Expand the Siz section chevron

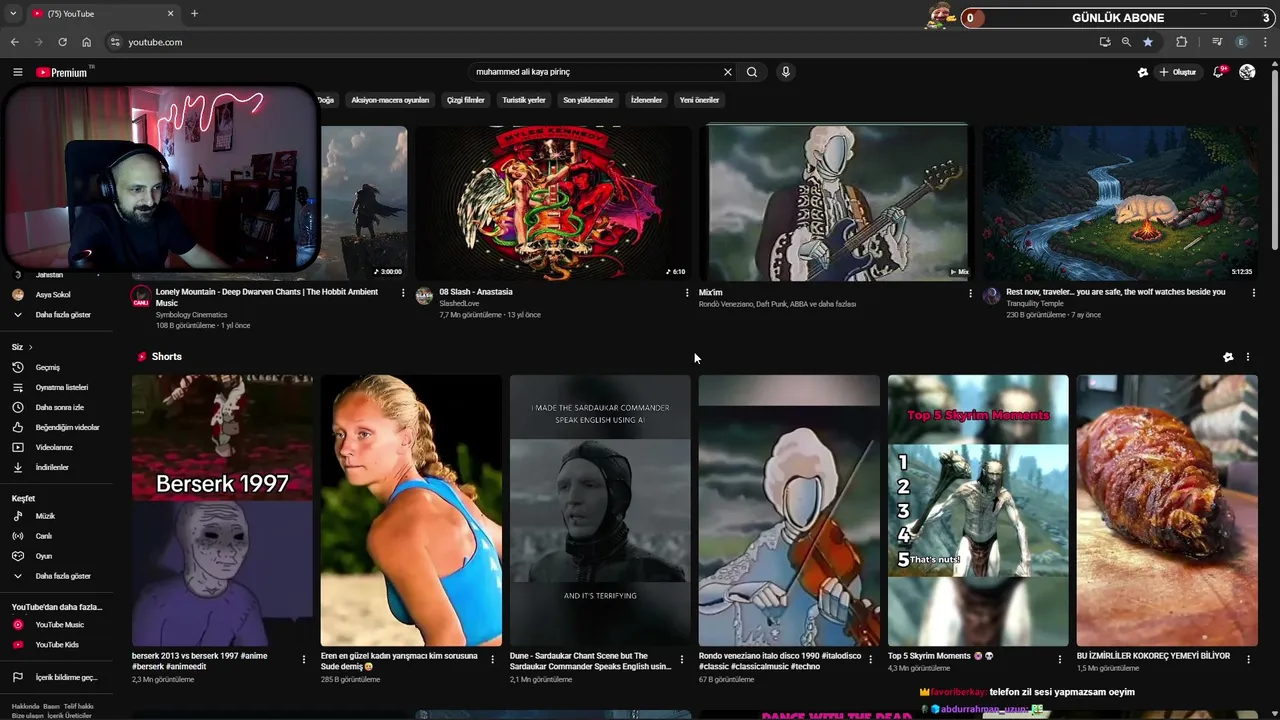(x=30, y=347)
